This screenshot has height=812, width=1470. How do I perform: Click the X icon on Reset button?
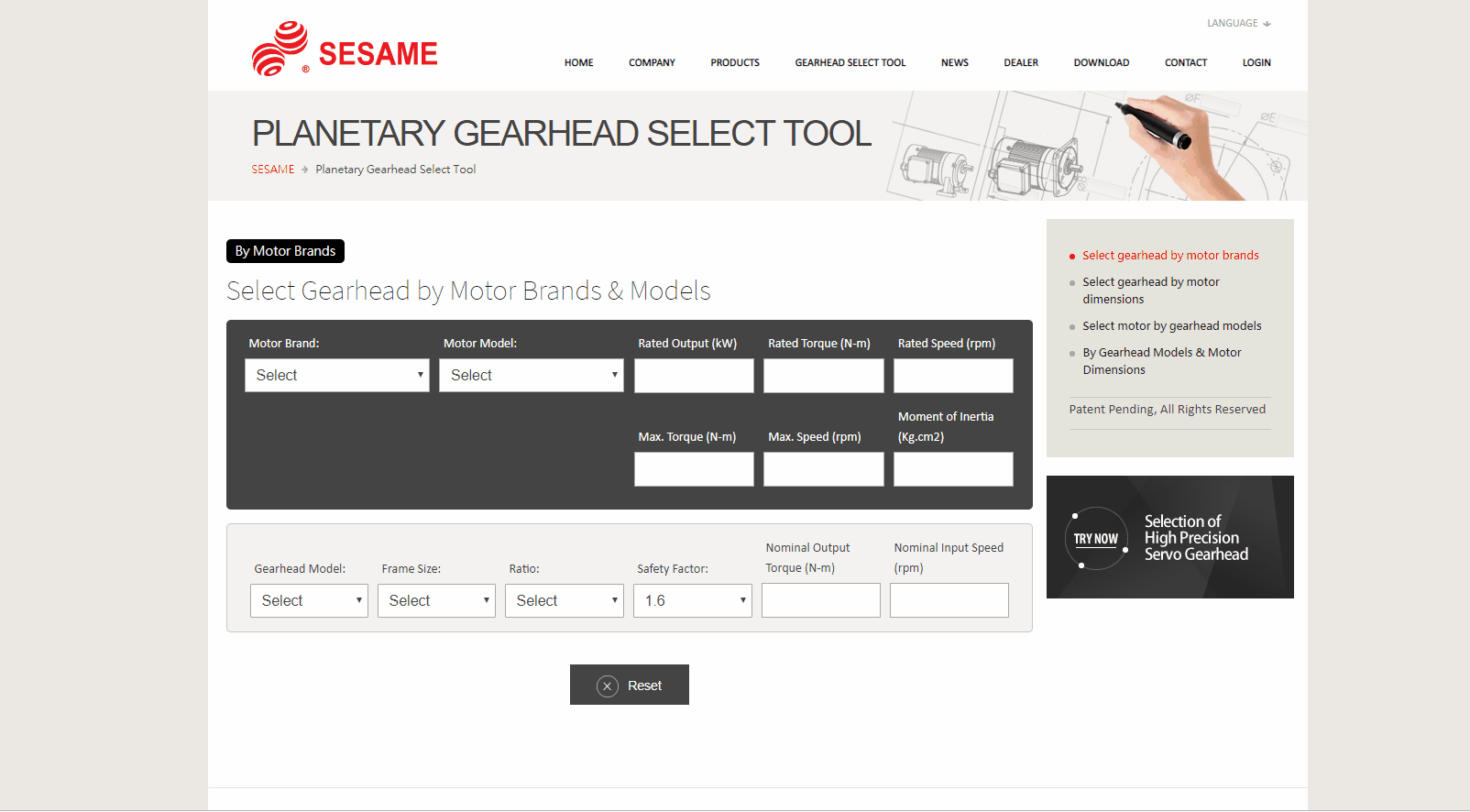tap(608, 686)
